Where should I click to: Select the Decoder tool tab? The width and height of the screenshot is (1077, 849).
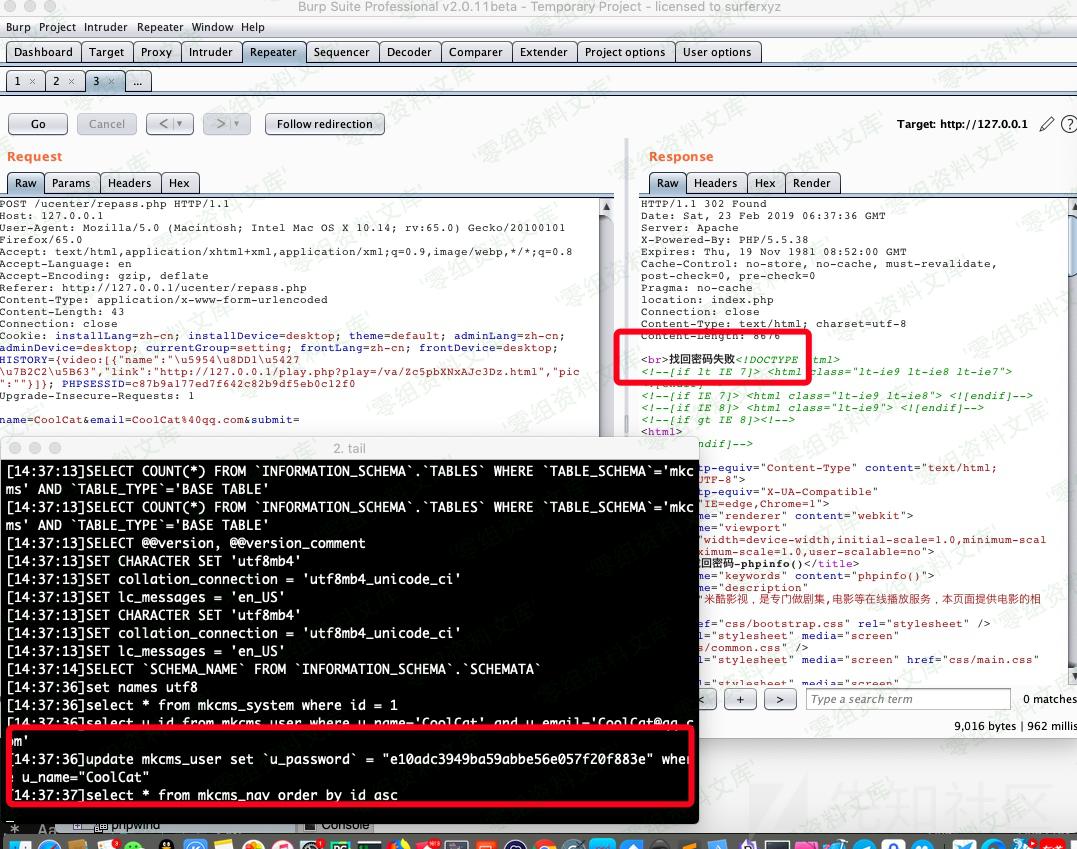click(409, 52)
